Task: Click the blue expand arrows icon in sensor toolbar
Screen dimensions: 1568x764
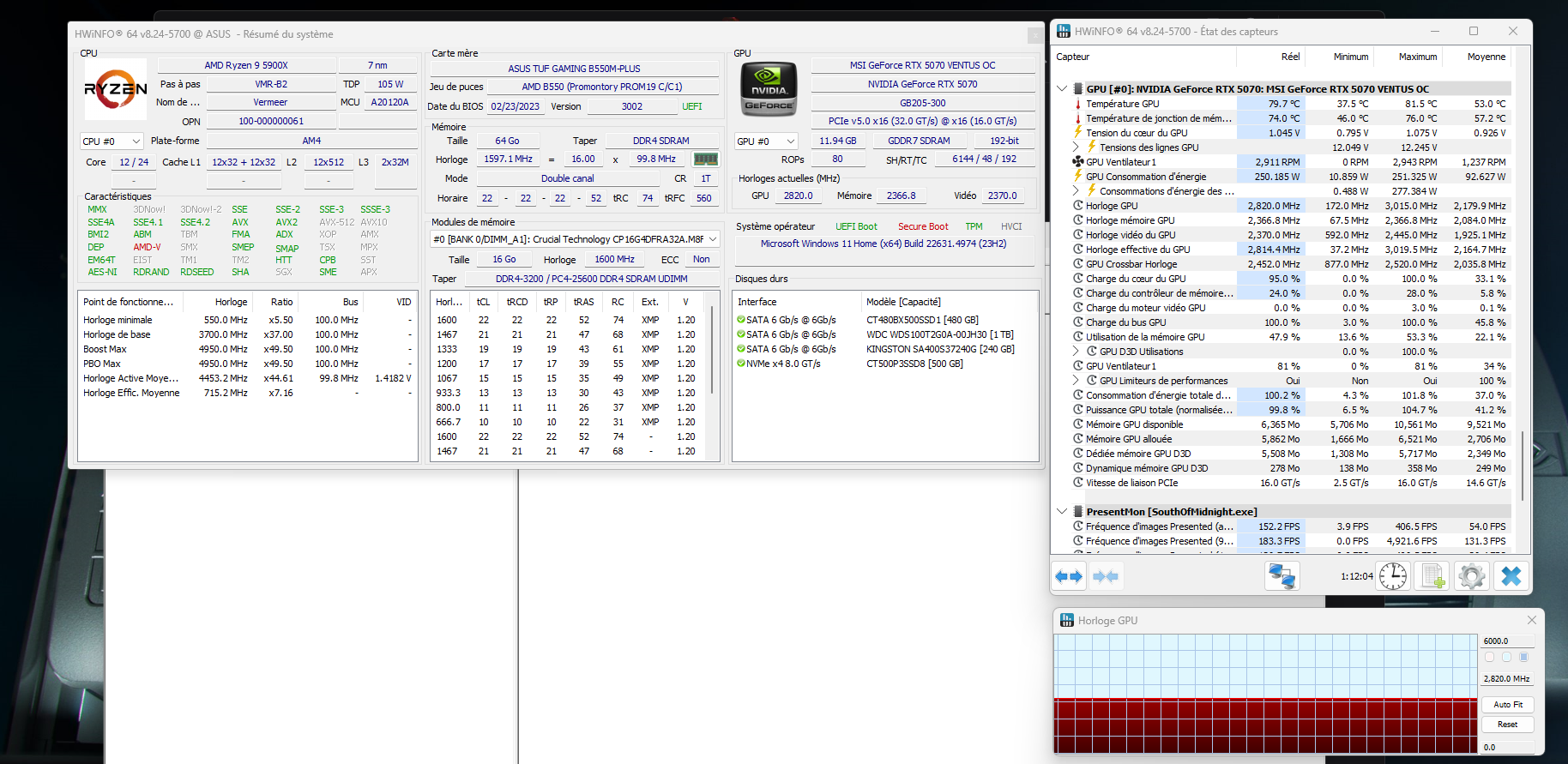Action: point(1069,576)
